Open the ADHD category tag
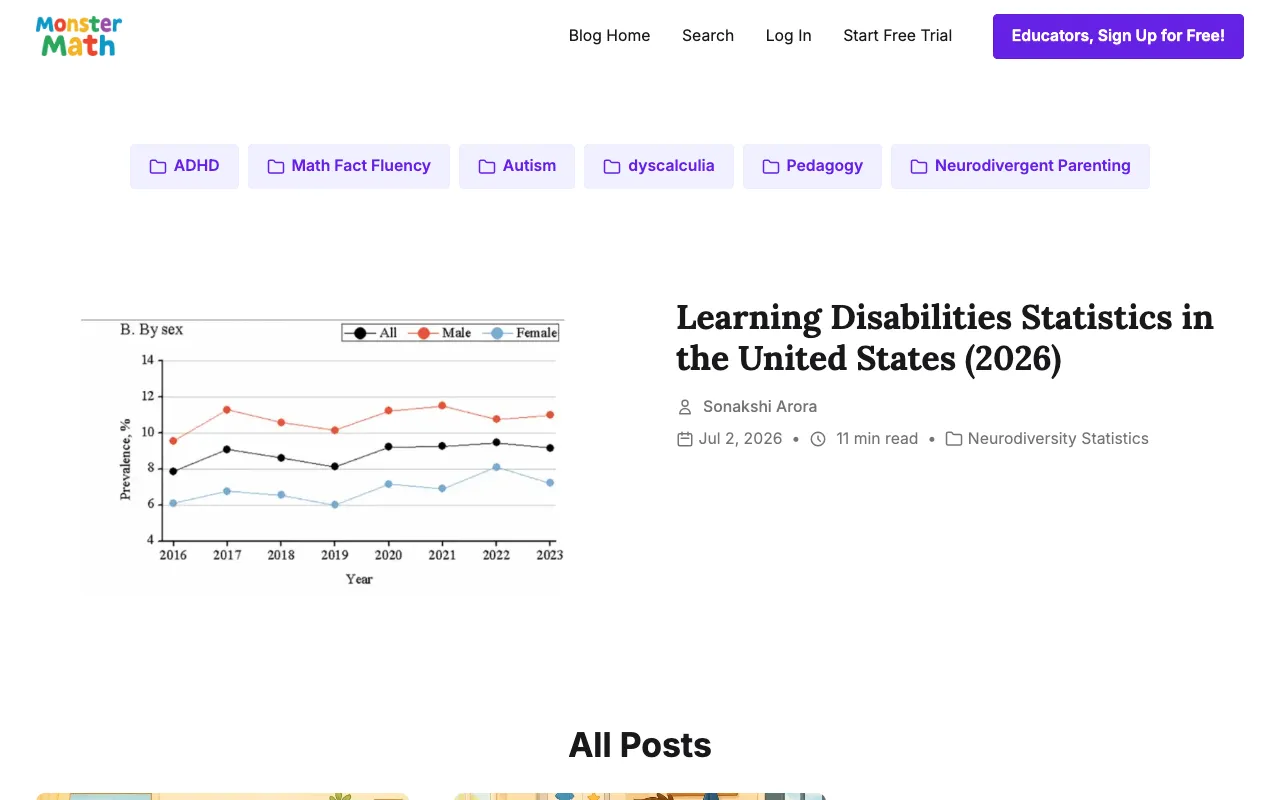Viewport: 1280px width, 800px height. tap(184, 166)
